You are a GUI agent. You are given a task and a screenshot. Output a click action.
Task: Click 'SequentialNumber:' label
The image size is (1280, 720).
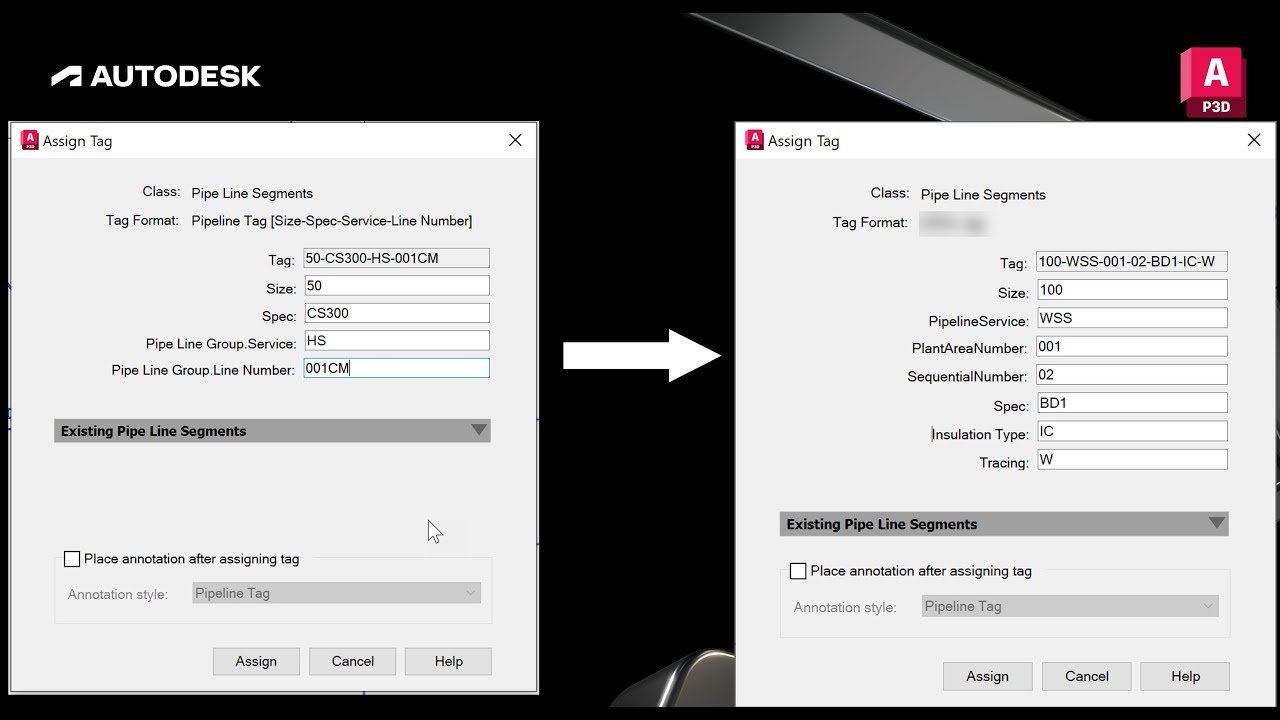click(967, 377)
